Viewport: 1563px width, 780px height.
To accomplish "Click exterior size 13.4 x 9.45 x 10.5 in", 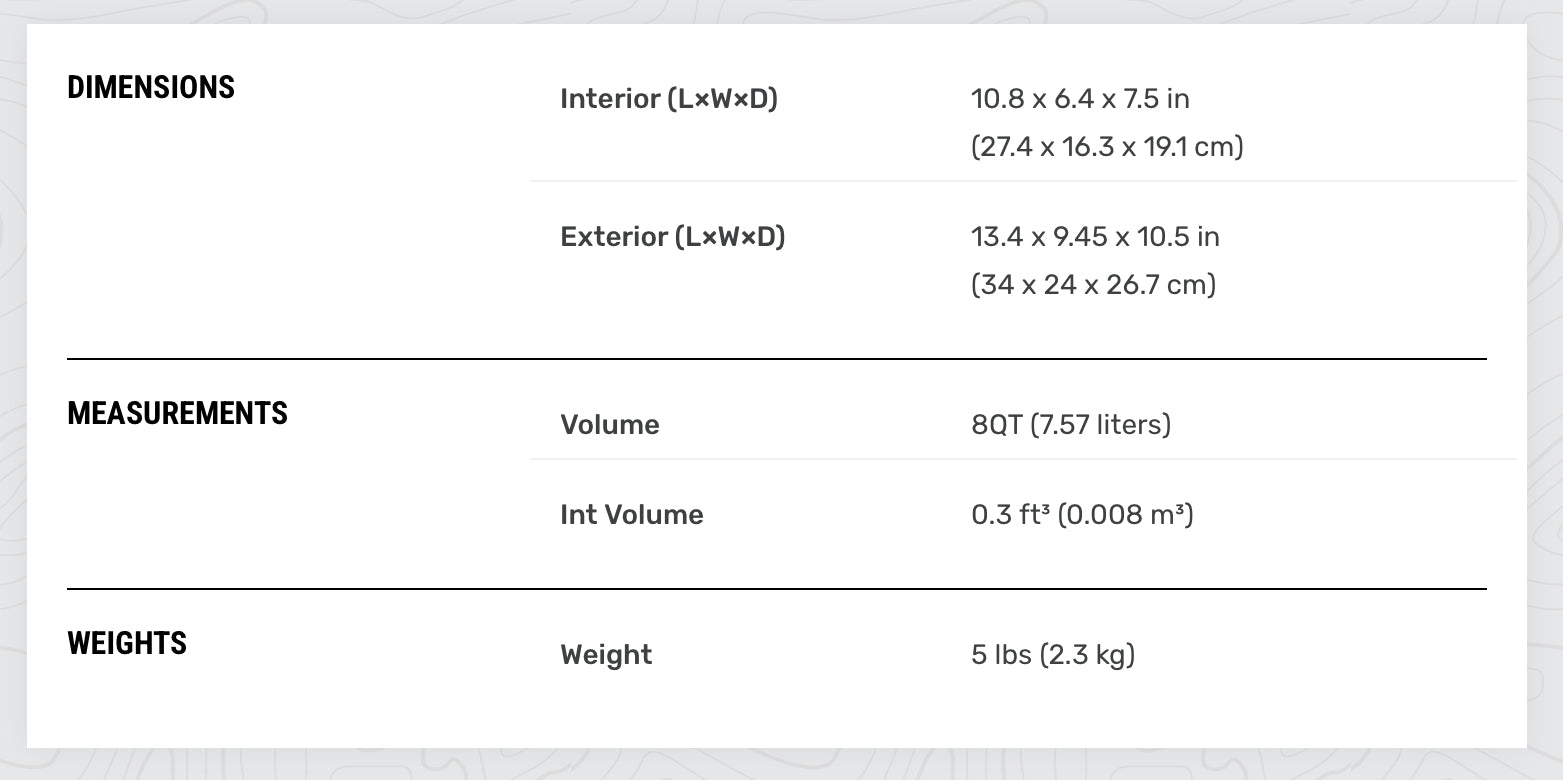I will tap(1095, 237).
